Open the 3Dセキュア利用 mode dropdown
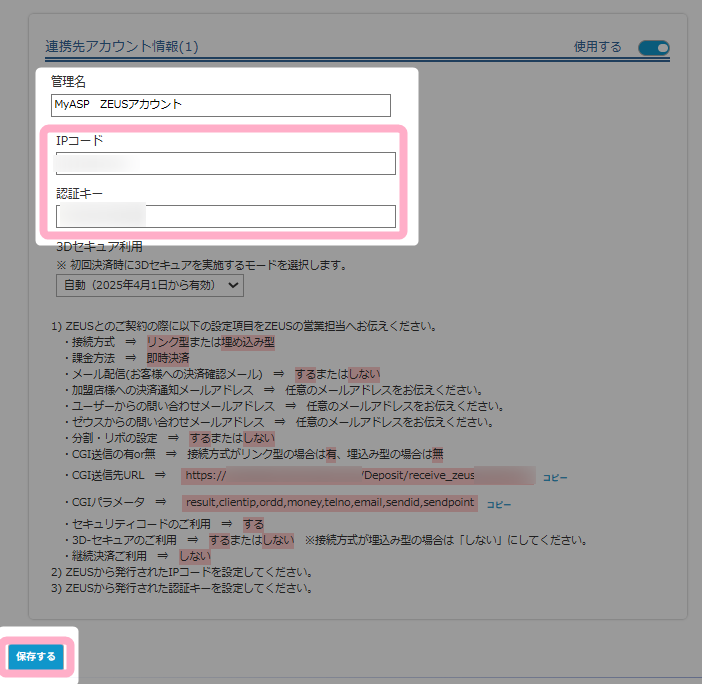The image size is (702, 684). coord(149,286)
